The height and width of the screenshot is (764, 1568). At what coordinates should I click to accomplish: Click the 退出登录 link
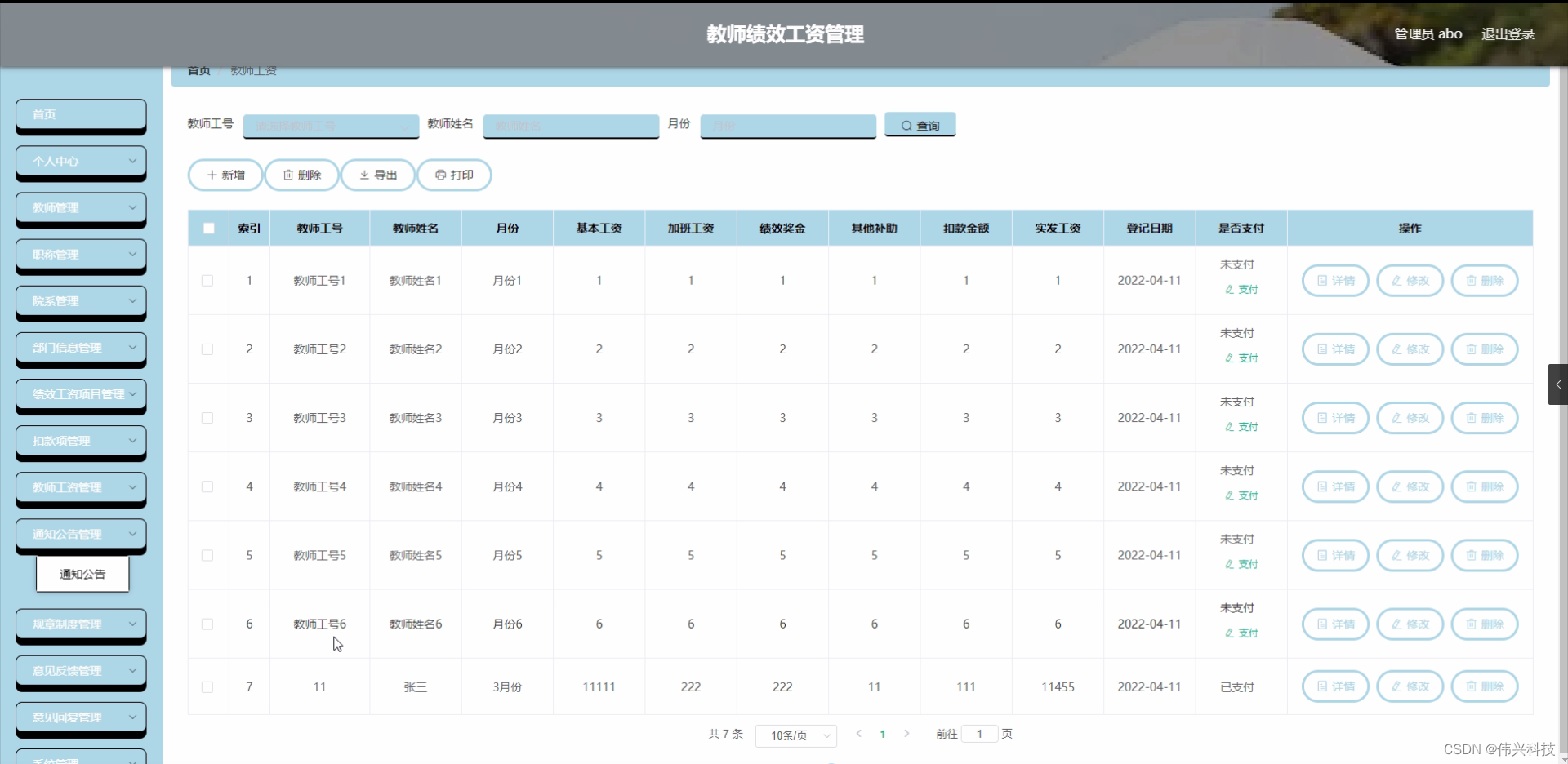click(x=1508, y=33)
